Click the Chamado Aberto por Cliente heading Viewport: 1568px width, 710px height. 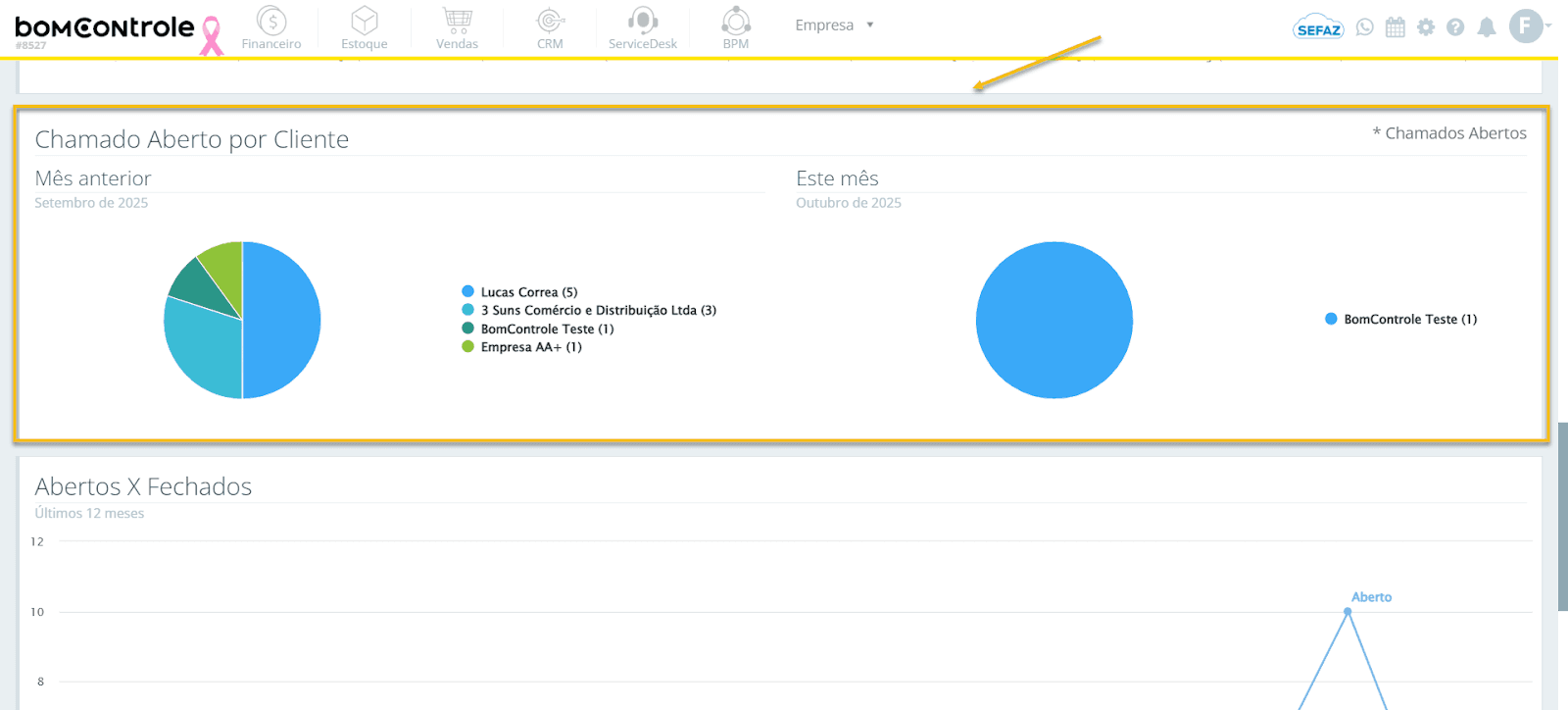192,139
